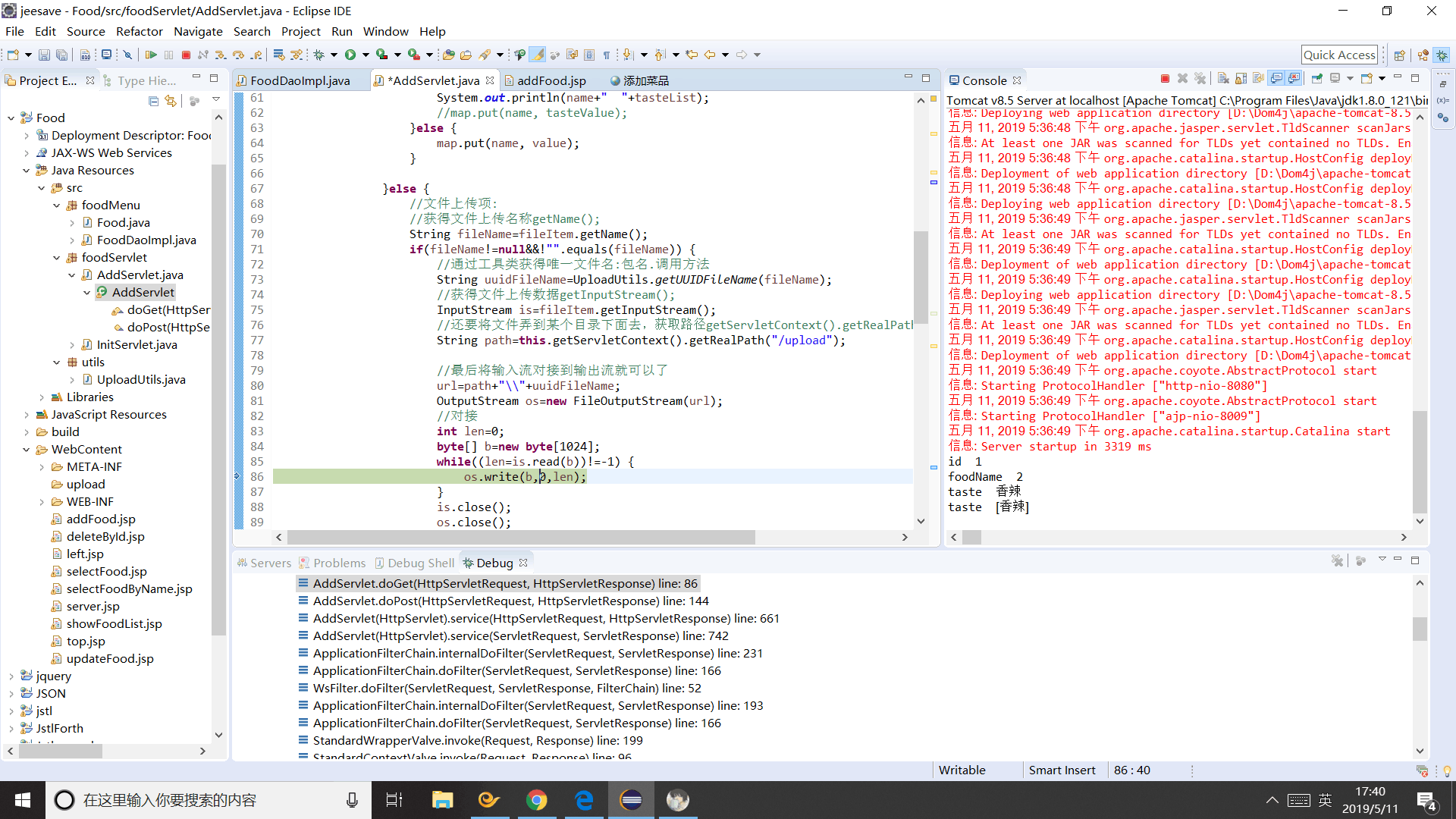Switch to the FoodDaoImpl.java editor tab
Screen dimensions: 1456x819
pyautogui.click(x=300, y=80)
